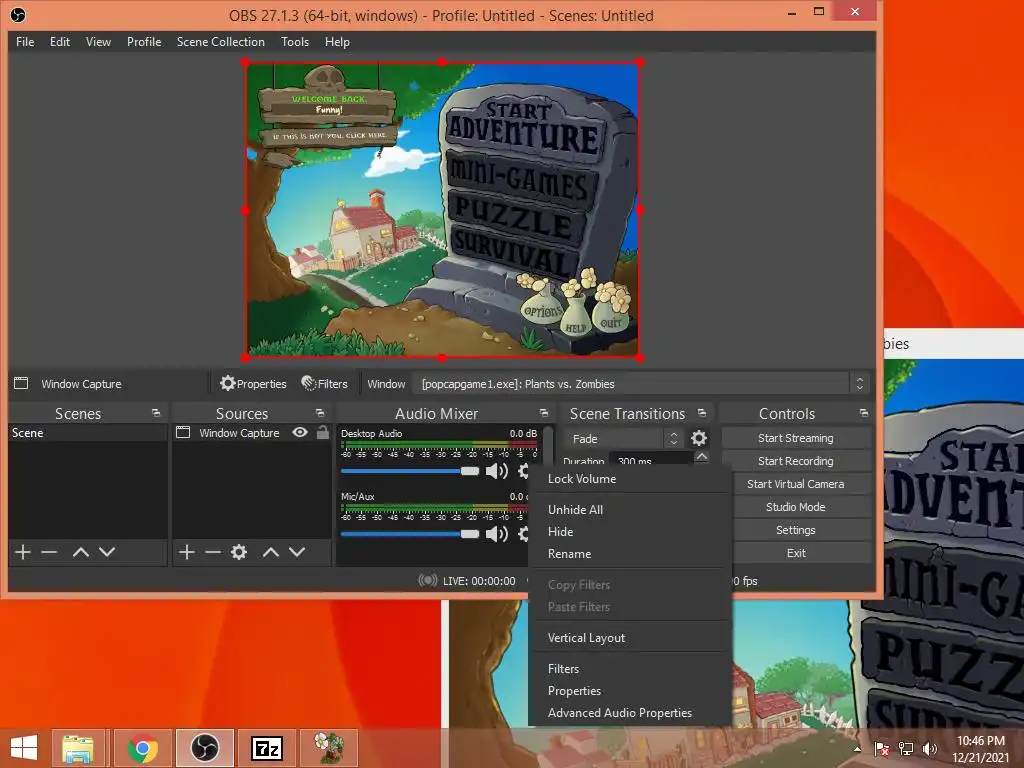1024x768 pixels.
Task: Open Google Chrome from the taskbar
Action: (142, 748)
